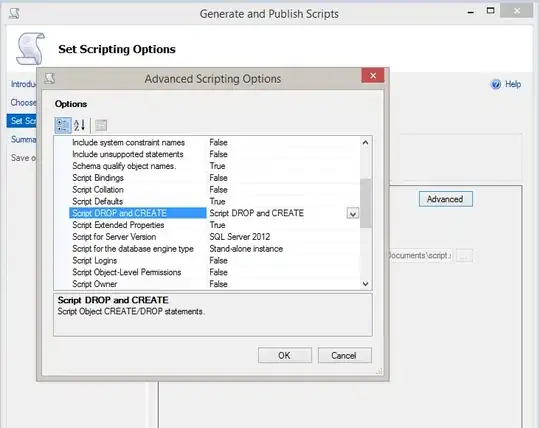
Task: Click the browse ellipsis button beside file path
Action: (x=464, y=256)
